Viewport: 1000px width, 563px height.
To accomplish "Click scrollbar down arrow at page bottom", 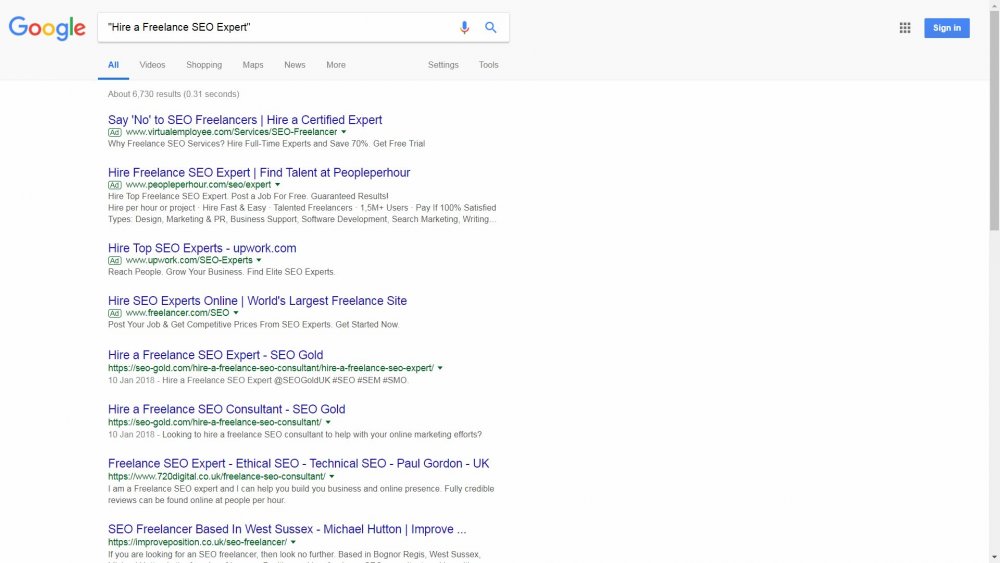I will (x=994, y=558).
